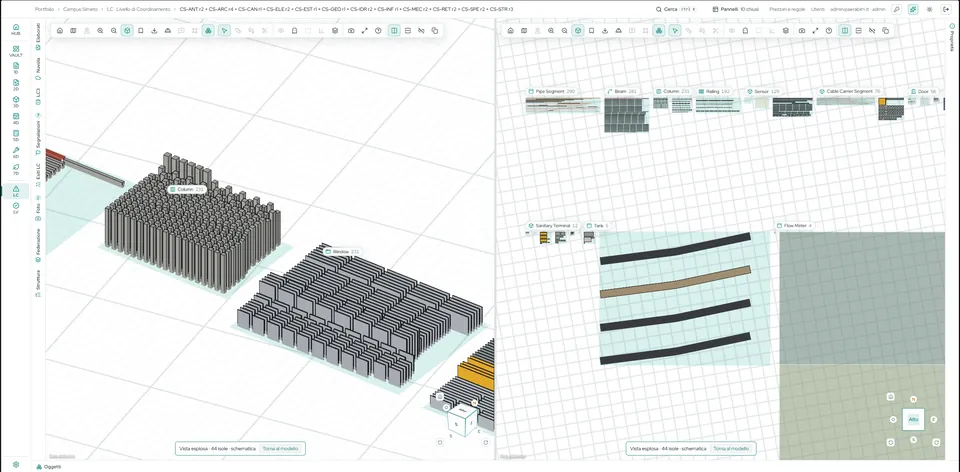The image size is (960, 472).
Task: Click the Beam 281 island label
Action: [x=622, y=91]
